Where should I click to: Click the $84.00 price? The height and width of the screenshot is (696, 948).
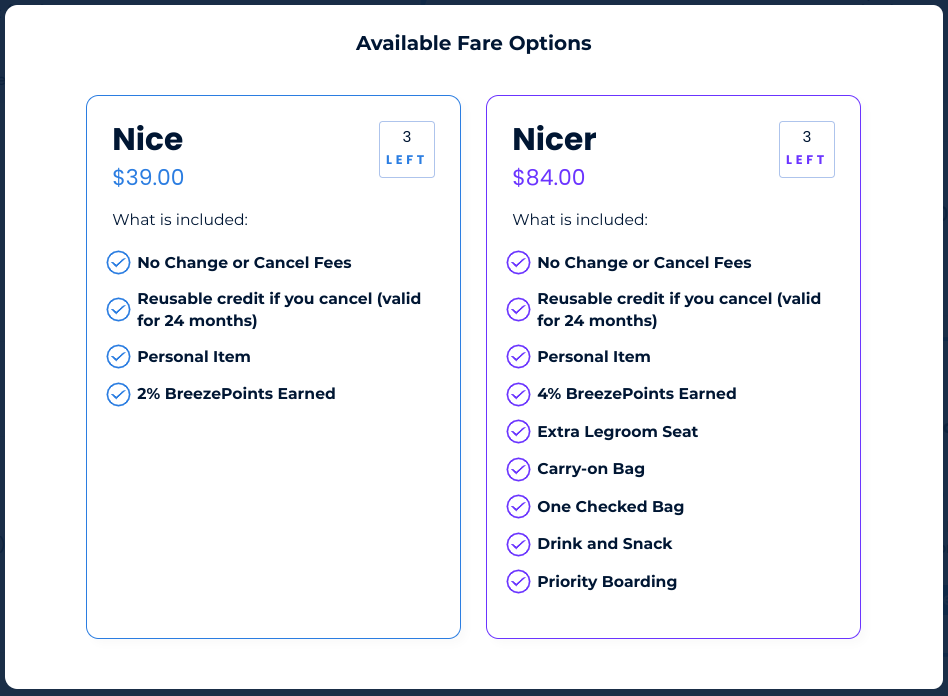click(x=548, y=177)
